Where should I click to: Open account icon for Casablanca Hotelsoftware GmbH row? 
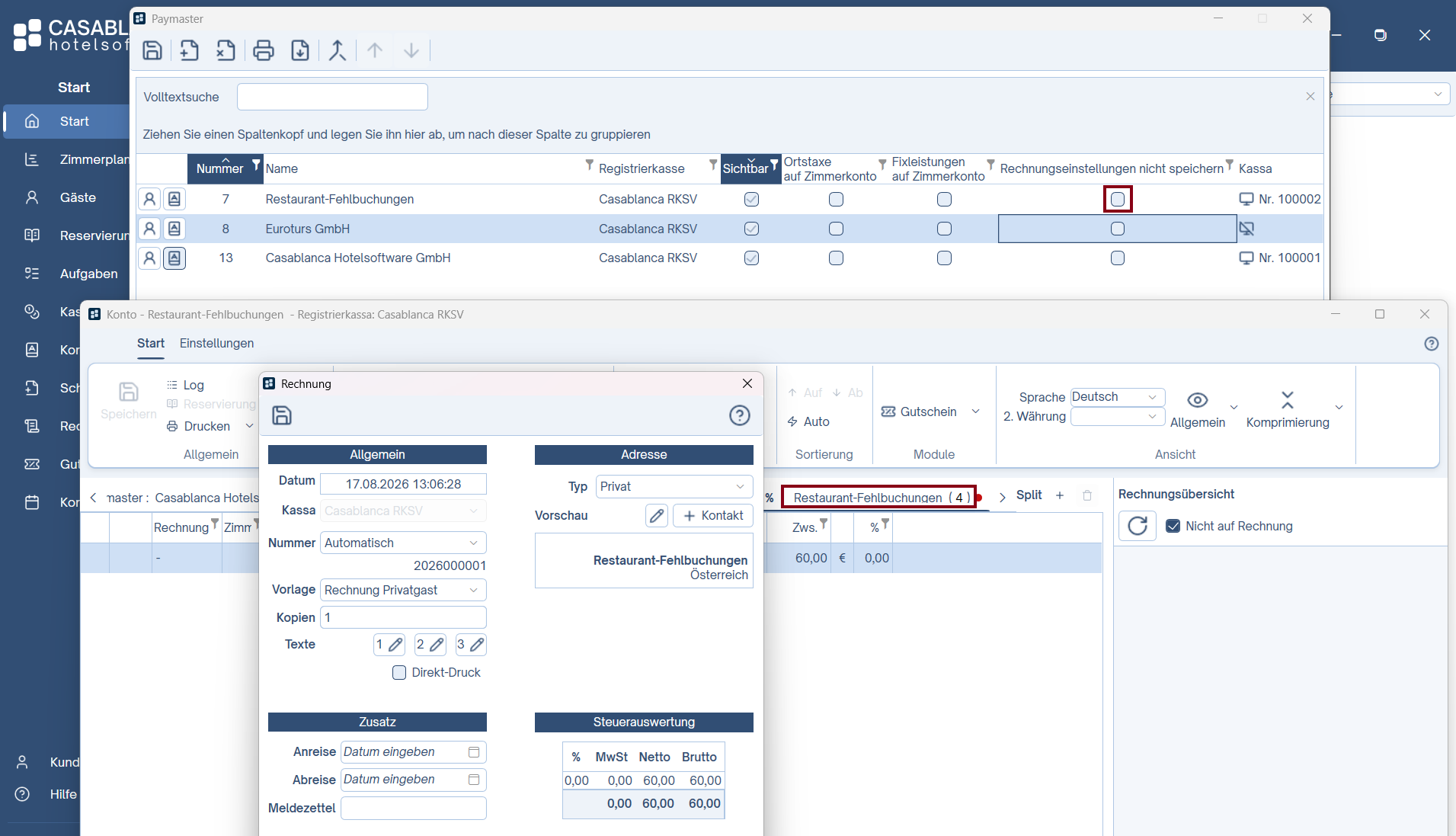174,258
